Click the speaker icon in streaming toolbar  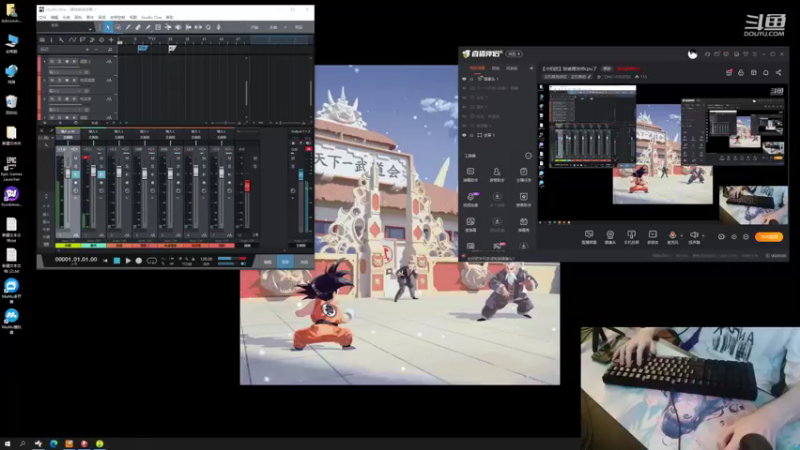694,235
